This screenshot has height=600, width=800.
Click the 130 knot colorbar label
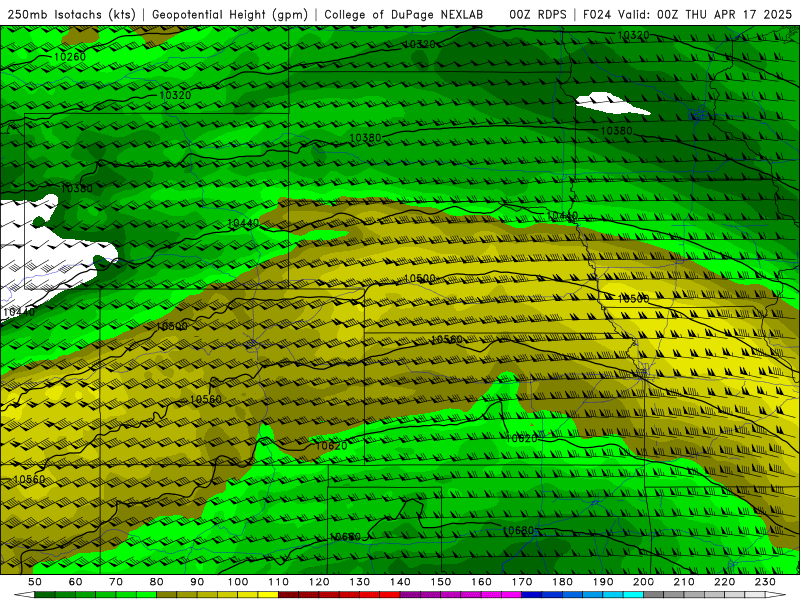pyautogui.click(x=360, y=582)
